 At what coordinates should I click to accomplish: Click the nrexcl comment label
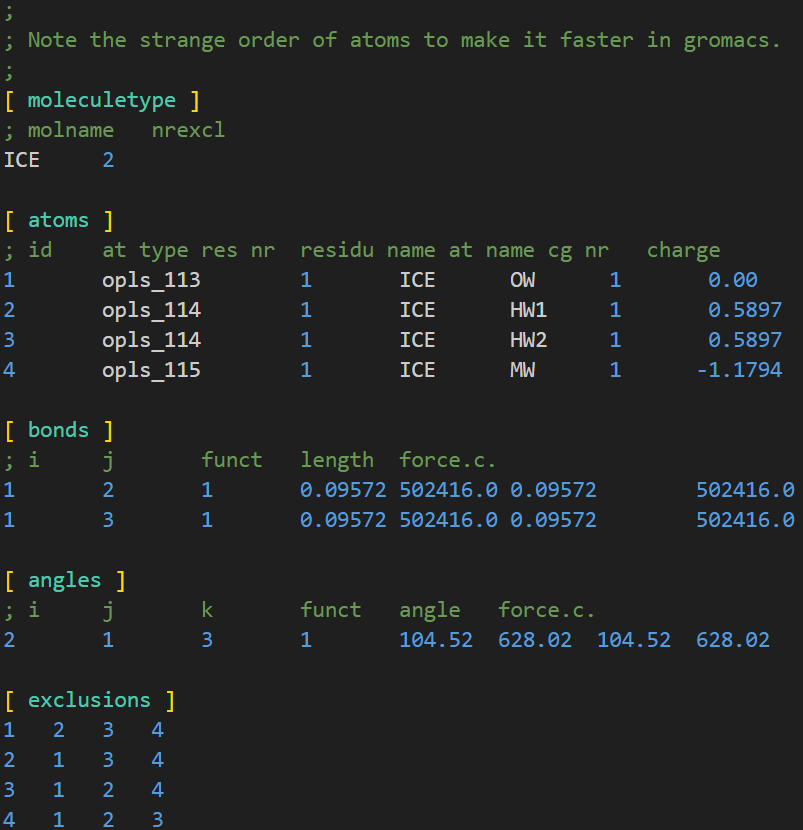pos(188,130)
